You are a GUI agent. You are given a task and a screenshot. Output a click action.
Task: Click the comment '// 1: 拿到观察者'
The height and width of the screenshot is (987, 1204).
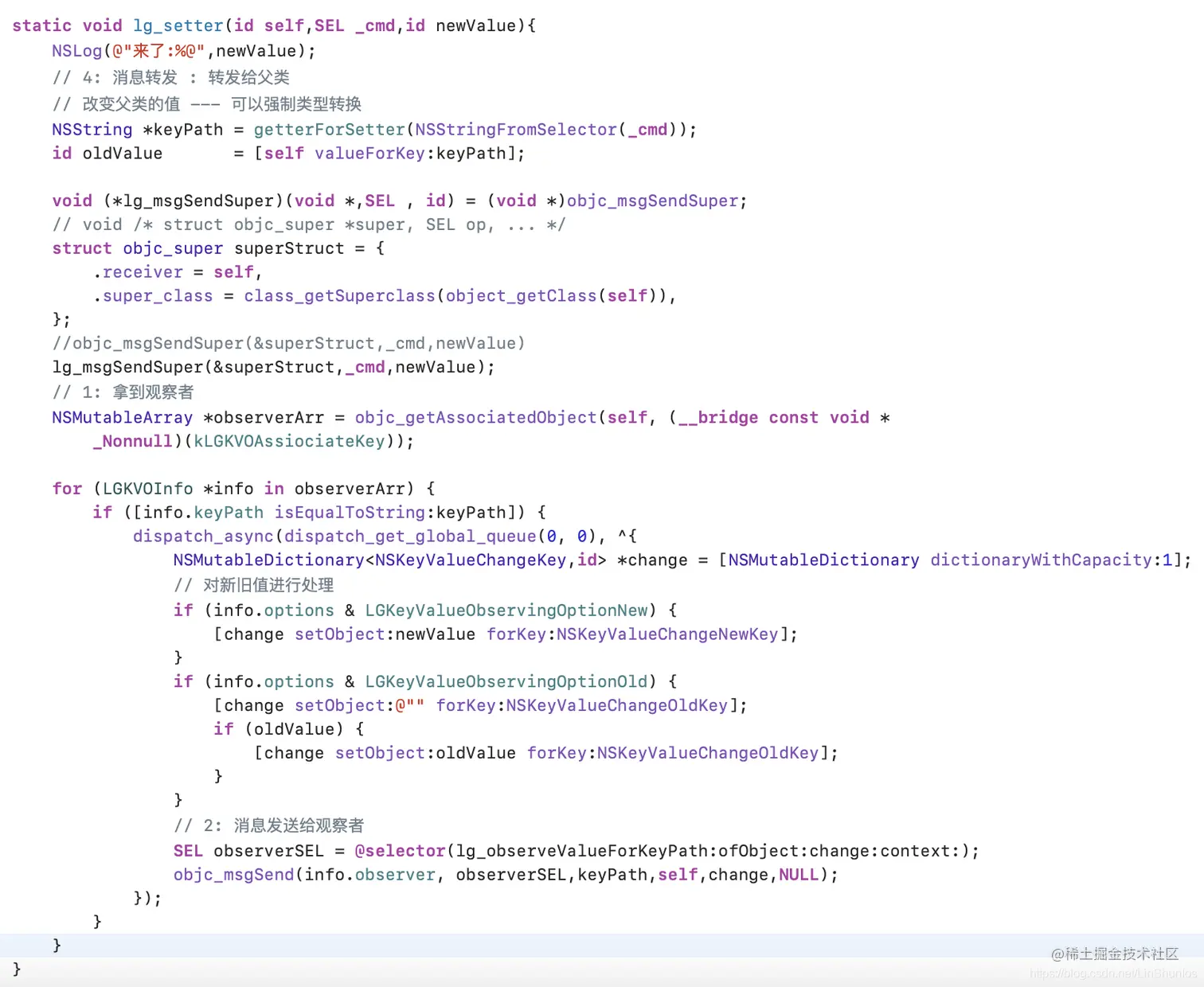[123, 392]
